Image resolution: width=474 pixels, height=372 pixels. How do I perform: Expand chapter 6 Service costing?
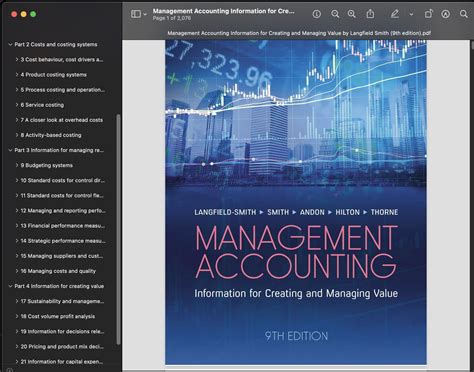17,105
